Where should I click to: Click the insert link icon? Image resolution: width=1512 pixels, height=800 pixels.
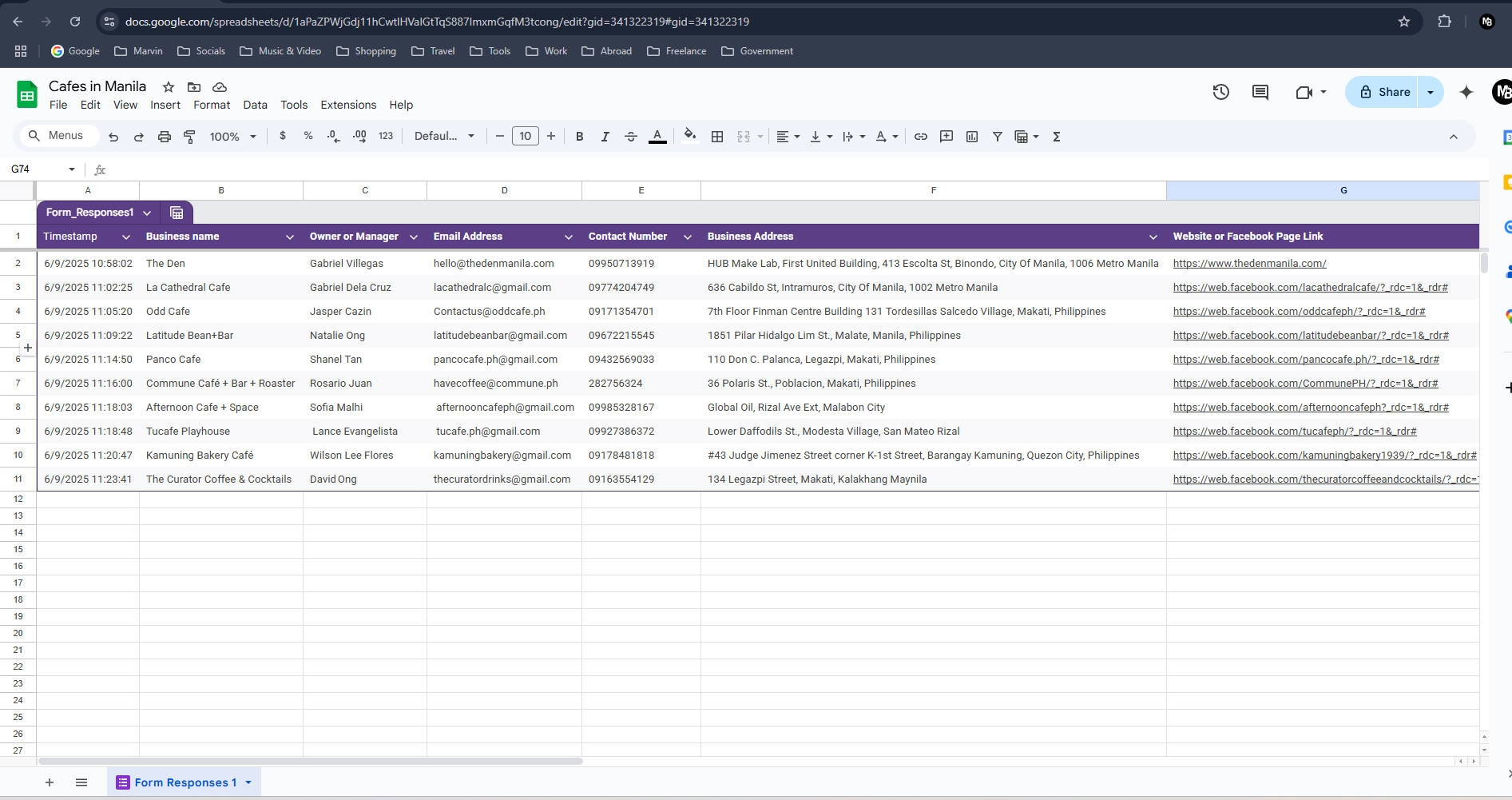pos(920,137)
